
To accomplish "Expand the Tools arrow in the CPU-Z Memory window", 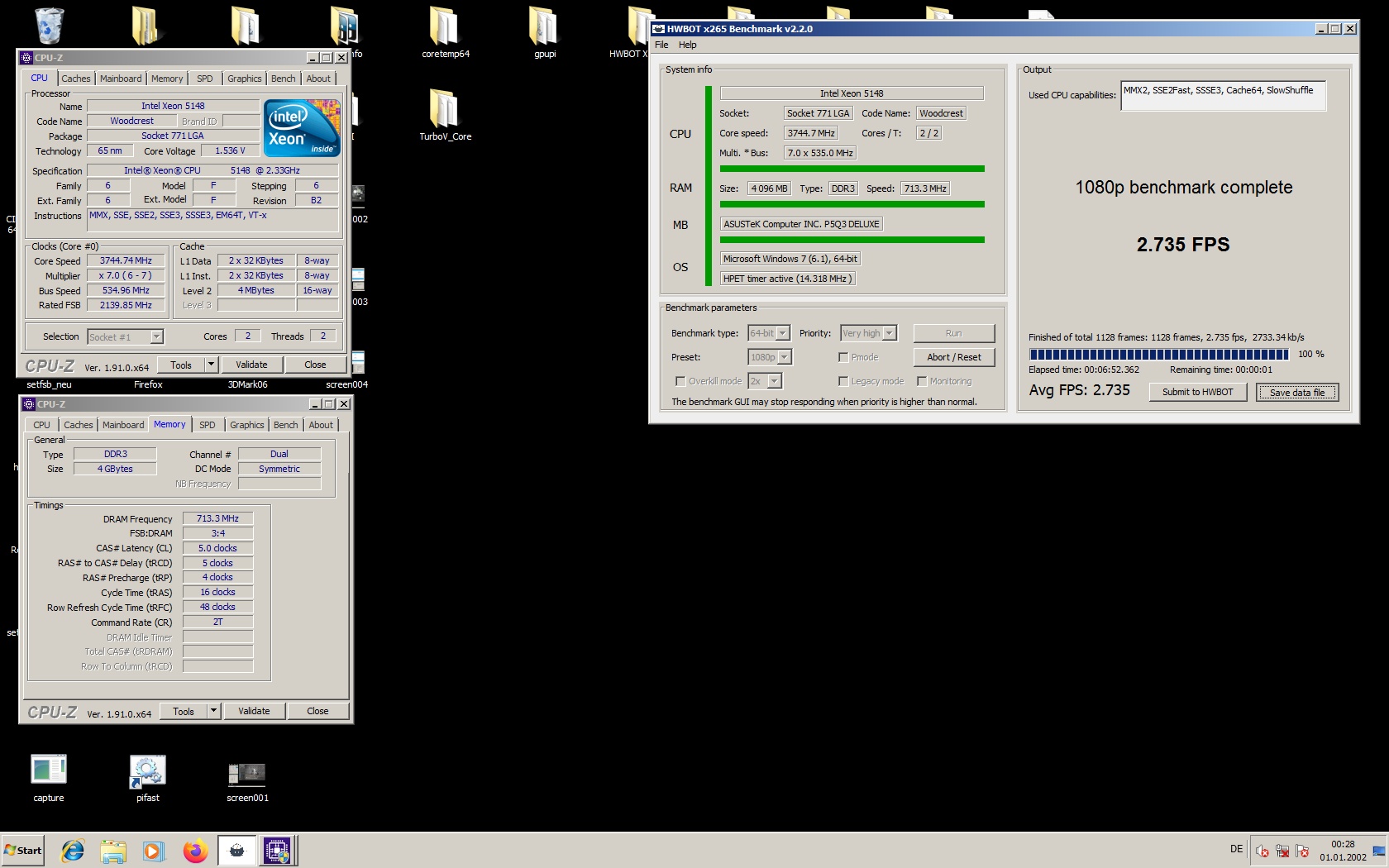I will point(213,711).
